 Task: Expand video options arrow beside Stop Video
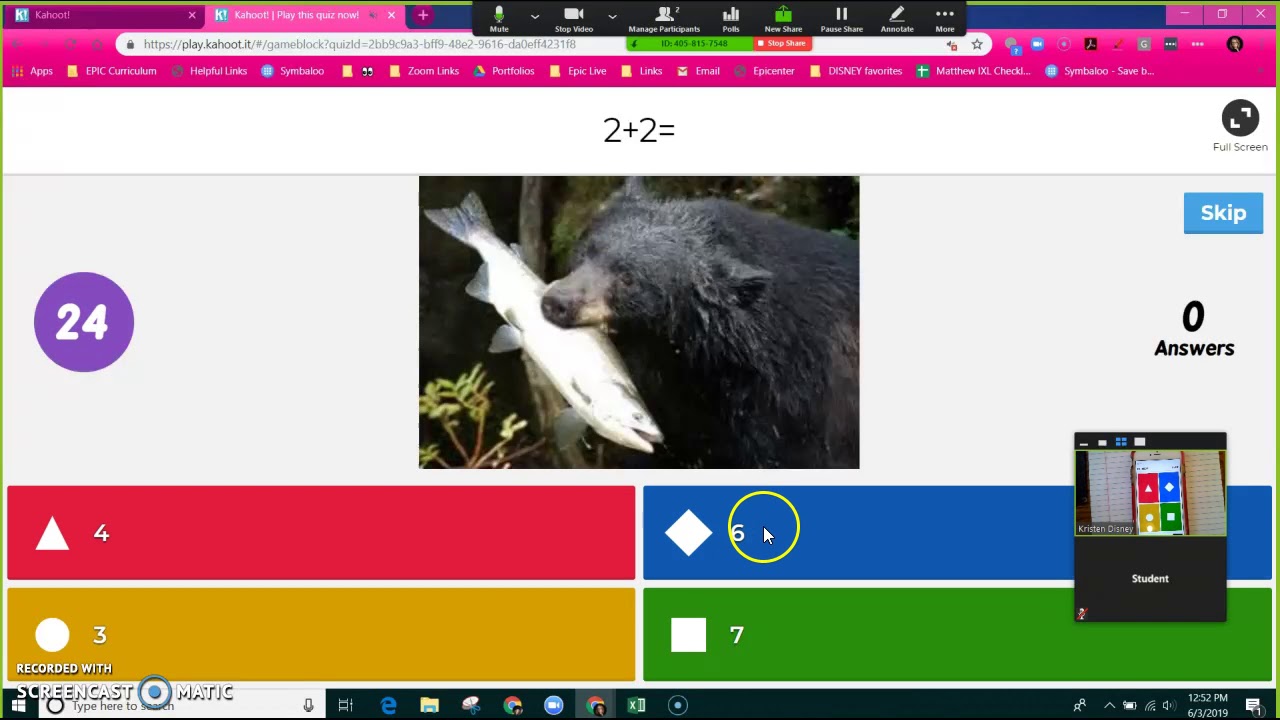pos(612,16)
